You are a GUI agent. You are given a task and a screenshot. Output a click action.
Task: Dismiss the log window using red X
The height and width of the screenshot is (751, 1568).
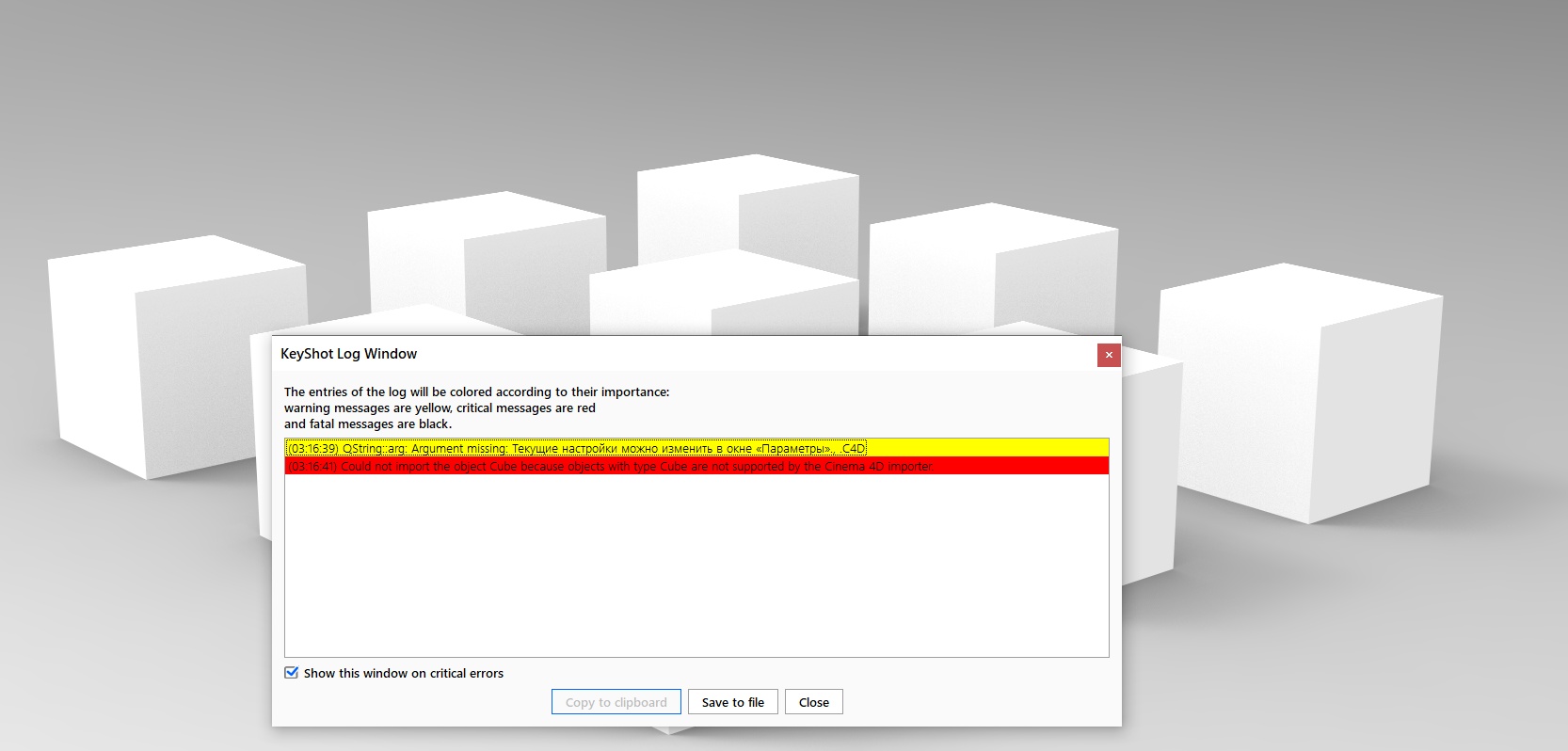pos(1109,355)
